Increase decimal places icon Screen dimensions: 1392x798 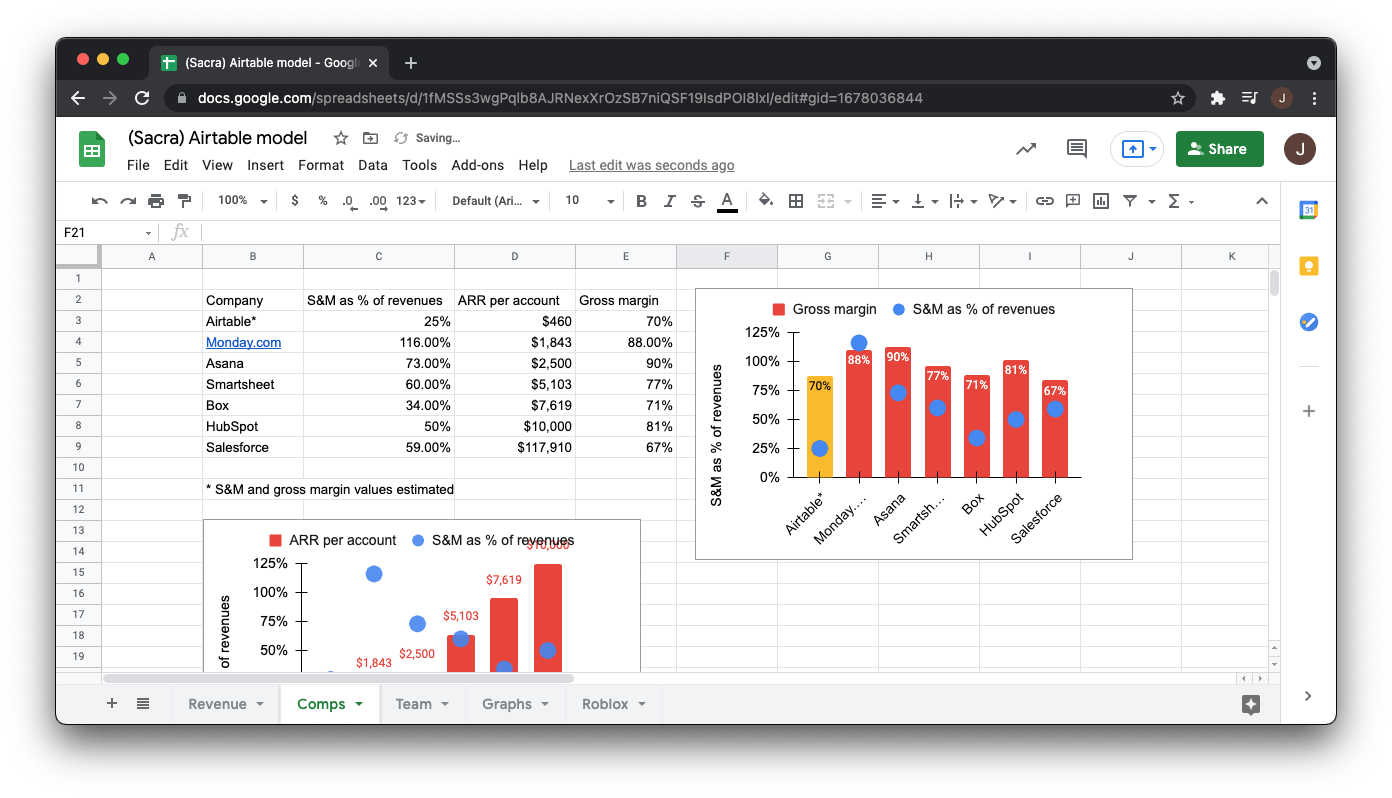(x=378, y=201)
